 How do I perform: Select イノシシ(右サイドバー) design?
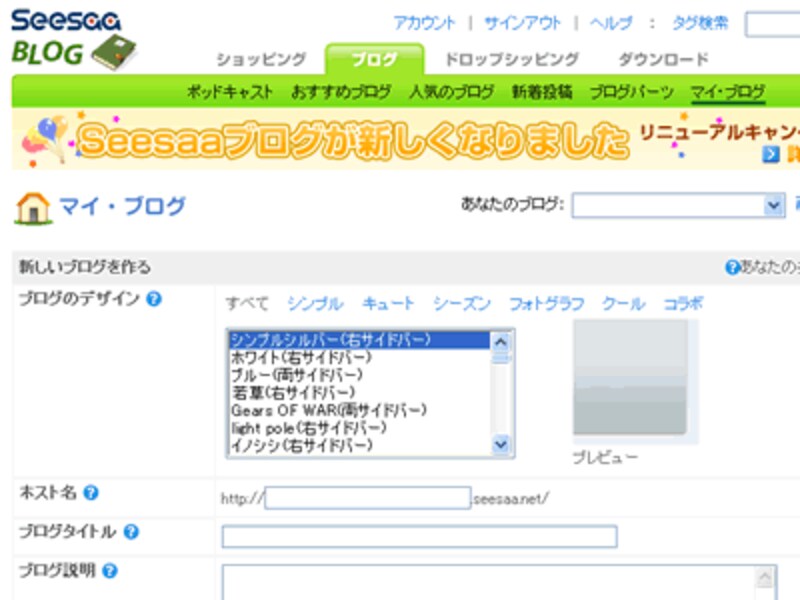(x=359, y=445)
